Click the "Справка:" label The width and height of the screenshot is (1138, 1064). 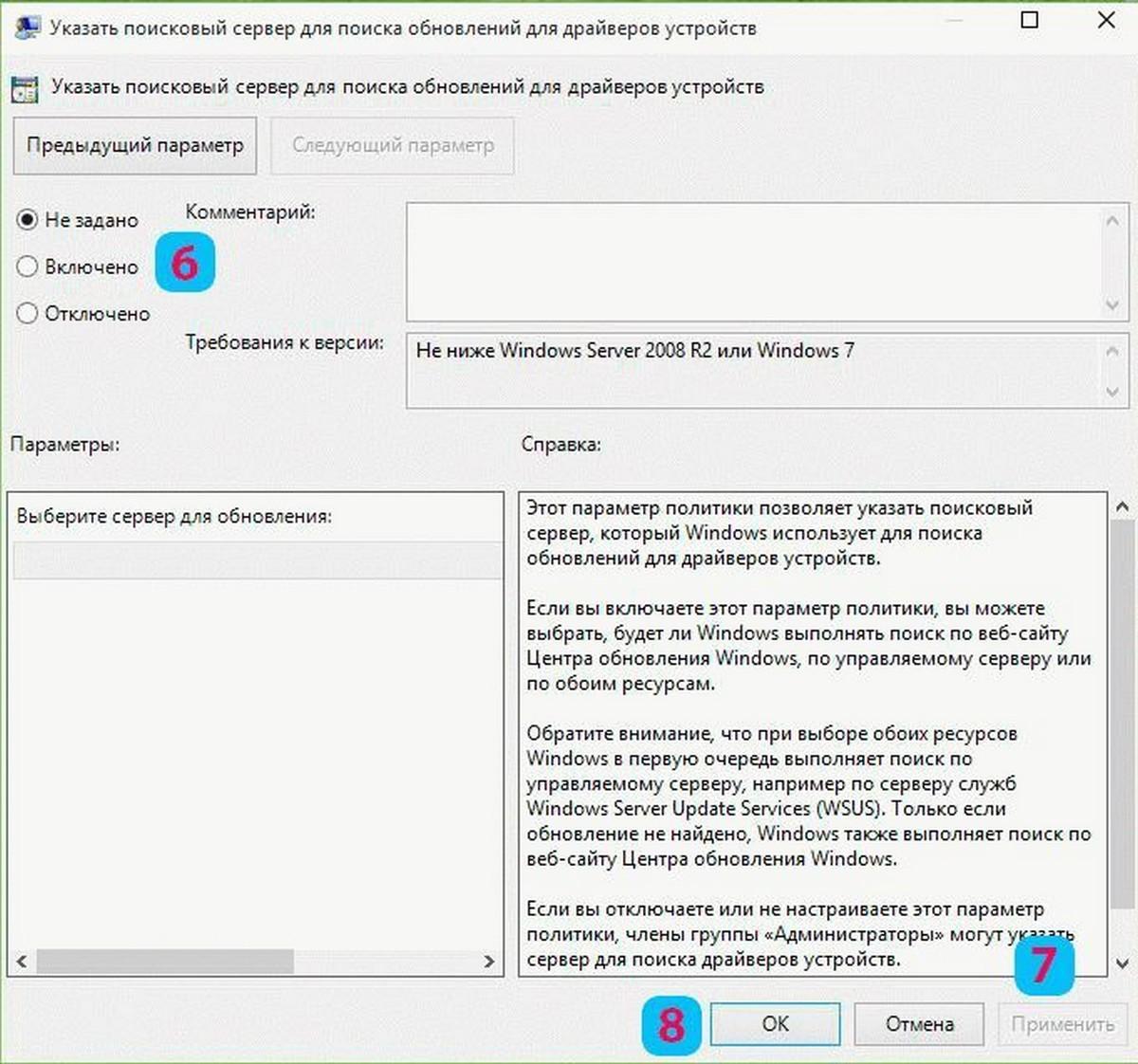pyautogui.click(x=560, y=444)
